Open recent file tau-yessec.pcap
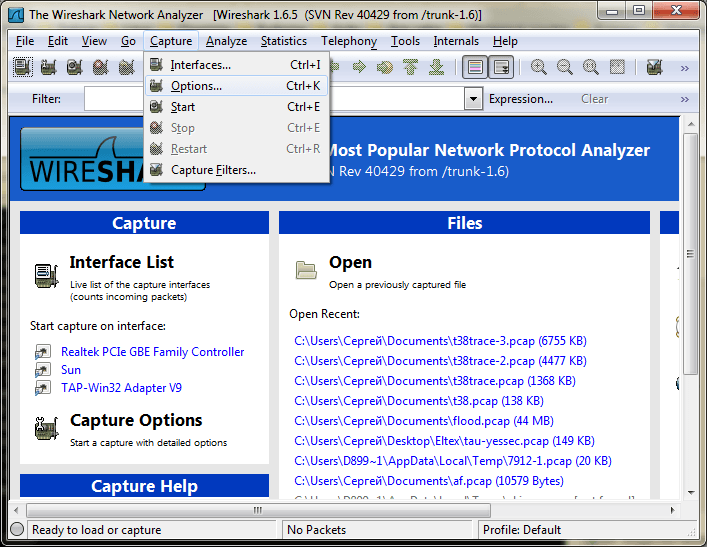Viewport: 707px width, 547px height. [x=444, y=441]
